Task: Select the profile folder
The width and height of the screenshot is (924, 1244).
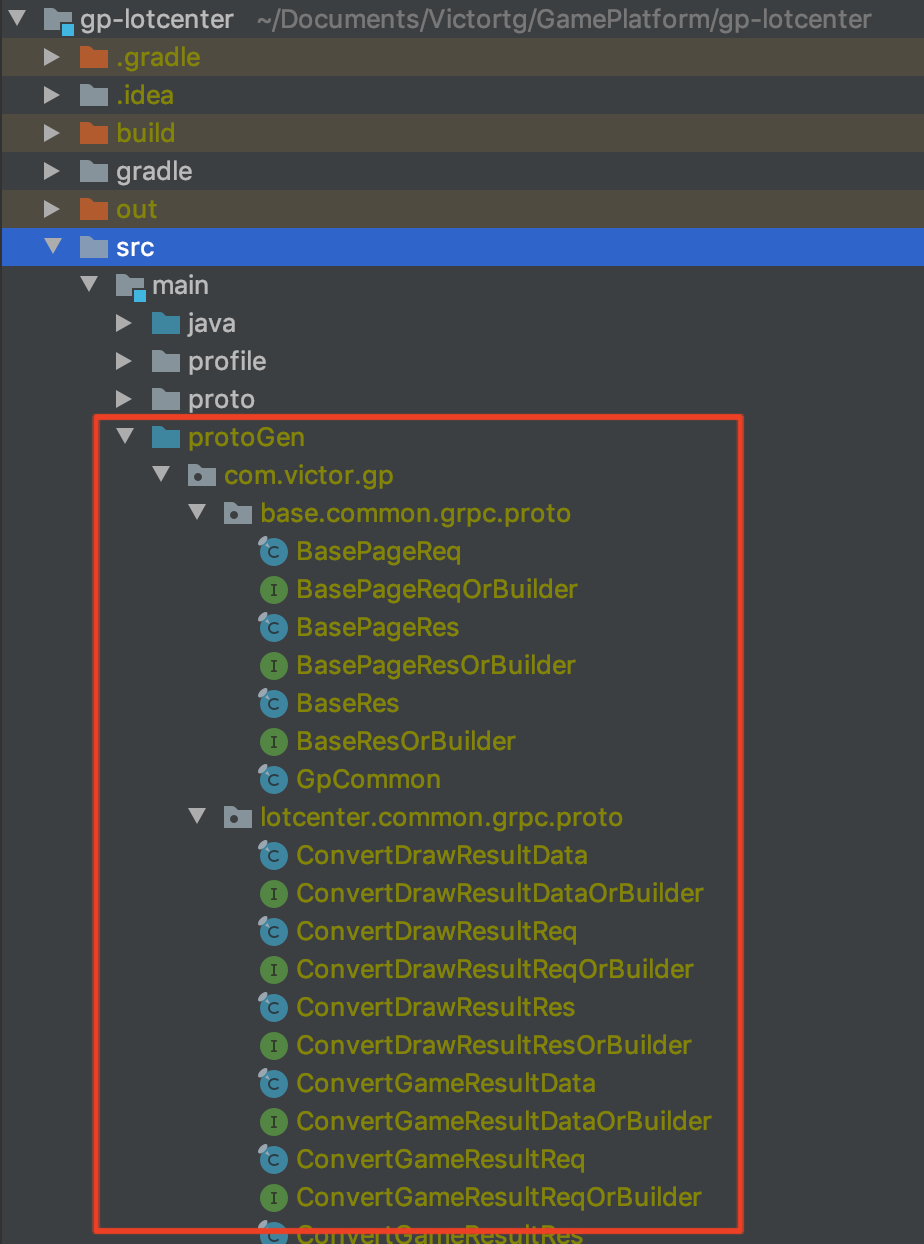Action: pyautogui.click(x=227, y=362)
